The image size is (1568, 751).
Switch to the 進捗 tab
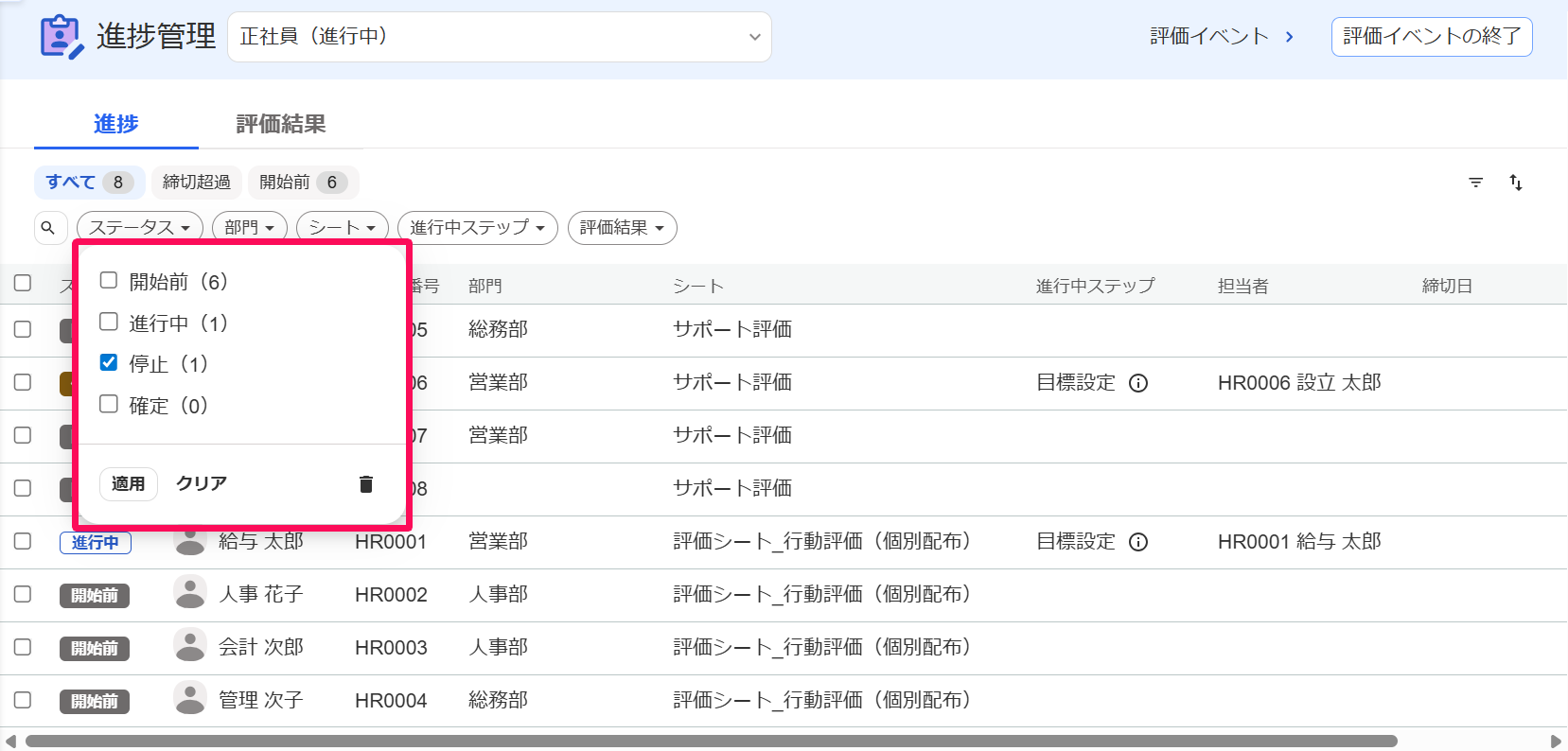(116, 124)
